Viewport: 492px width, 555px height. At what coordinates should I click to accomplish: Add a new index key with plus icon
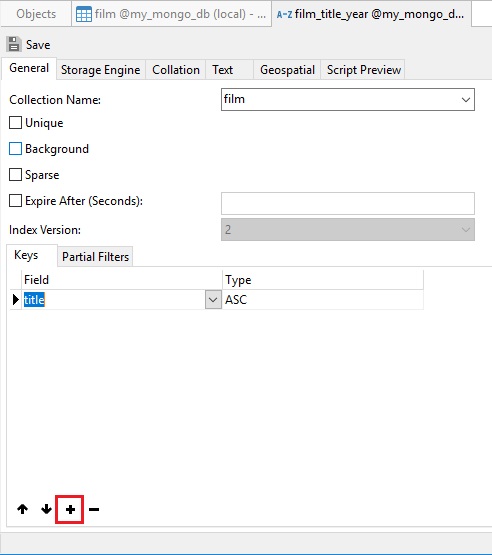[70, 509]
